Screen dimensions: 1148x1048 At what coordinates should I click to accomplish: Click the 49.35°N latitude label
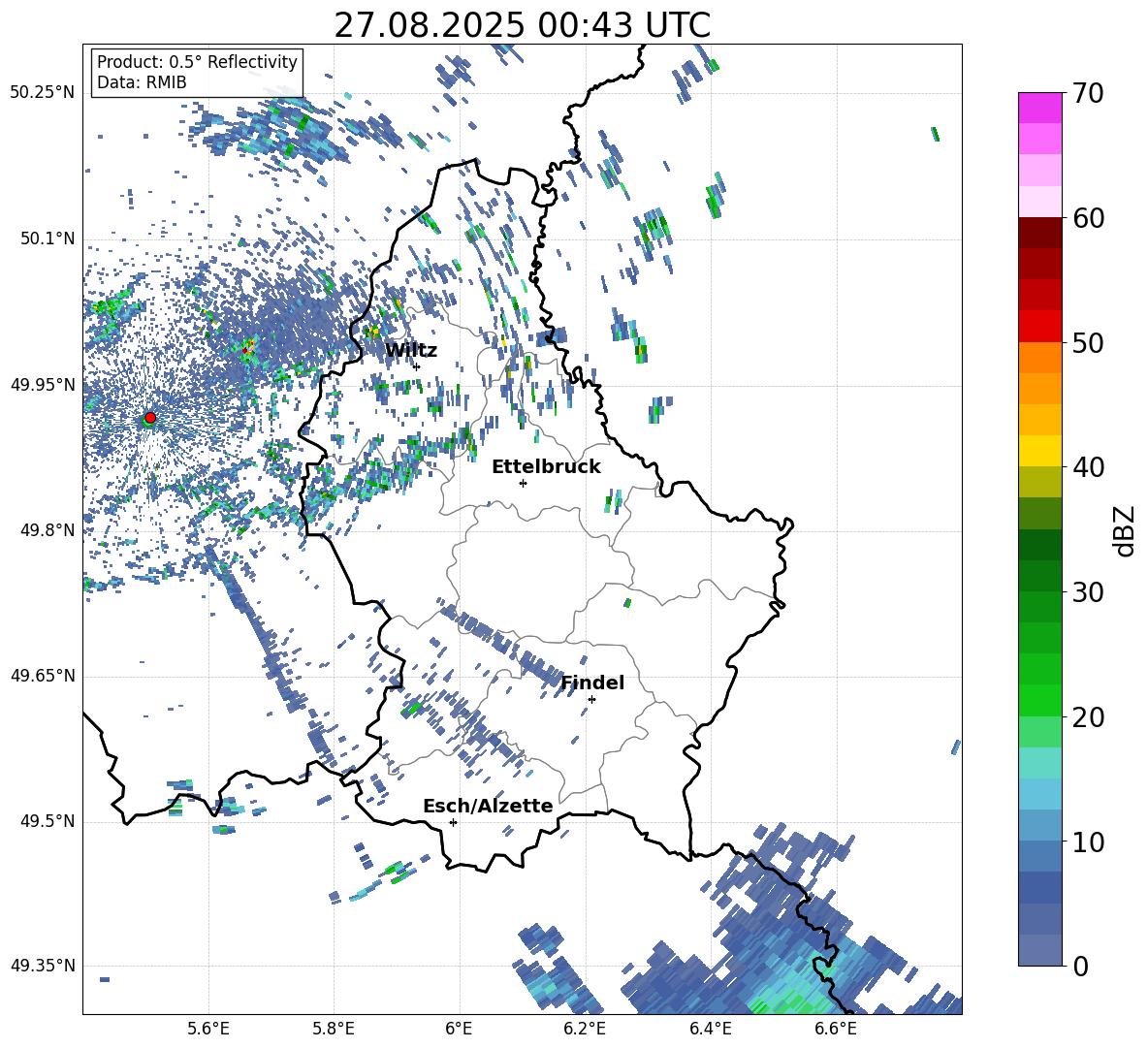(43, 966)
